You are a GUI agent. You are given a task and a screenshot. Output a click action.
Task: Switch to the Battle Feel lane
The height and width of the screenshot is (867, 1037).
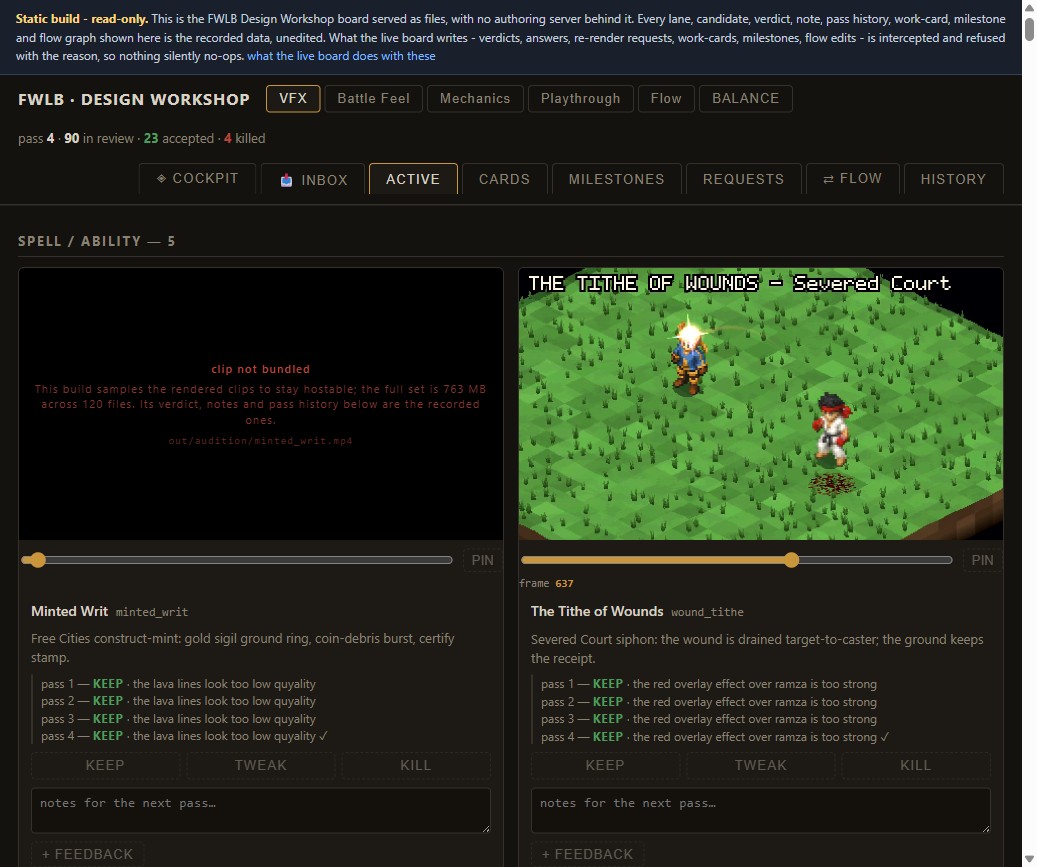coord(374,99)
